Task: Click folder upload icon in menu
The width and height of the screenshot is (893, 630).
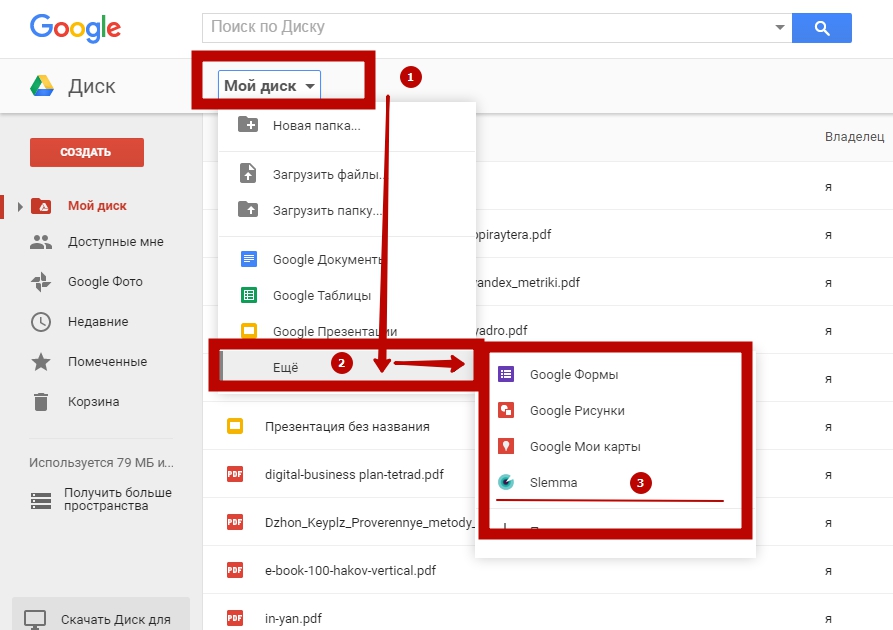Action: pyautogui.click(x=248, y=210)
